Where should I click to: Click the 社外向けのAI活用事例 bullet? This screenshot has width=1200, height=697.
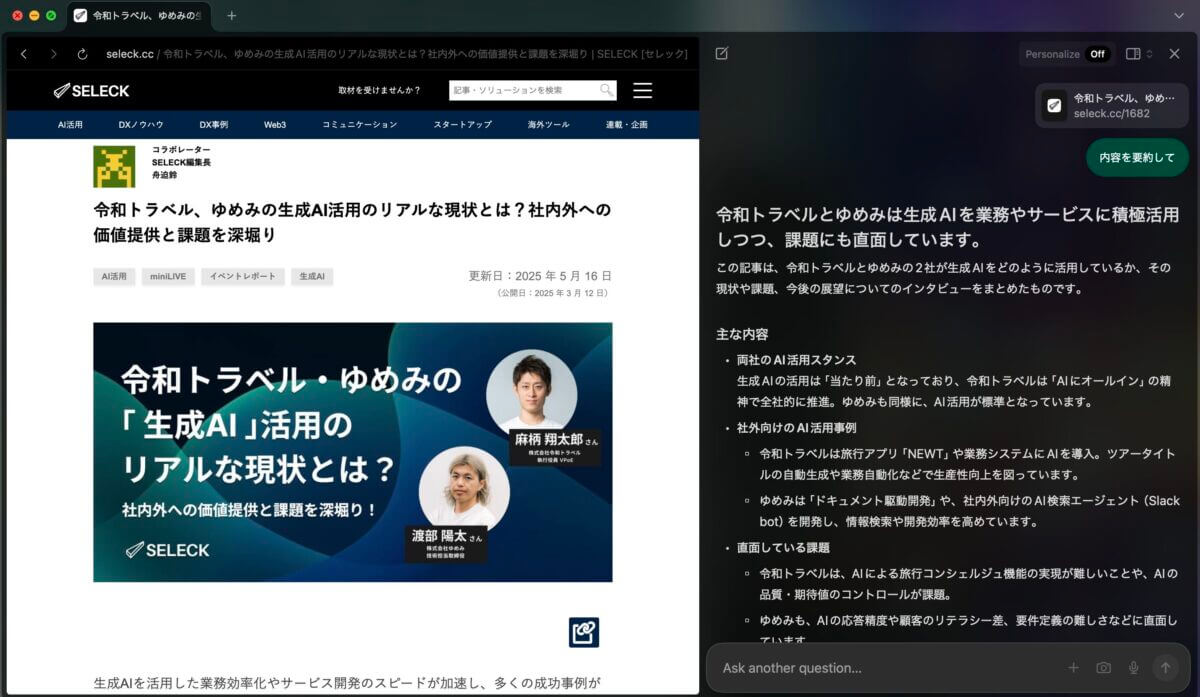coord(796,428)
